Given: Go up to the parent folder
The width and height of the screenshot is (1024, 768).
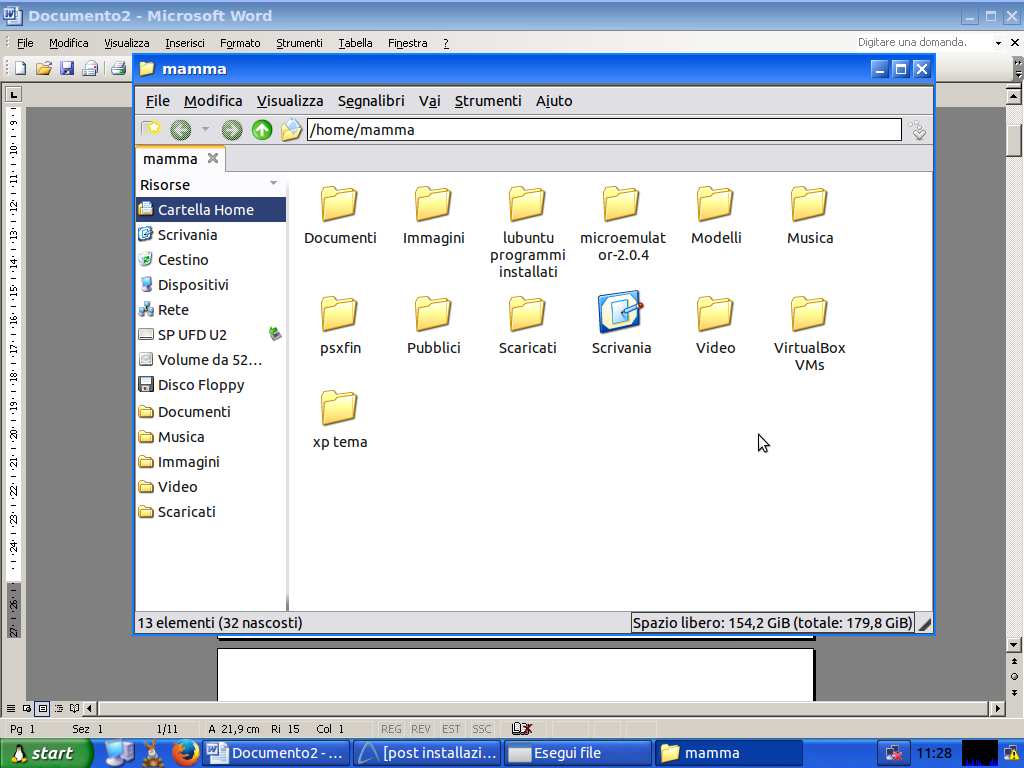Looking at the screenshot, I should pos(262,130).
